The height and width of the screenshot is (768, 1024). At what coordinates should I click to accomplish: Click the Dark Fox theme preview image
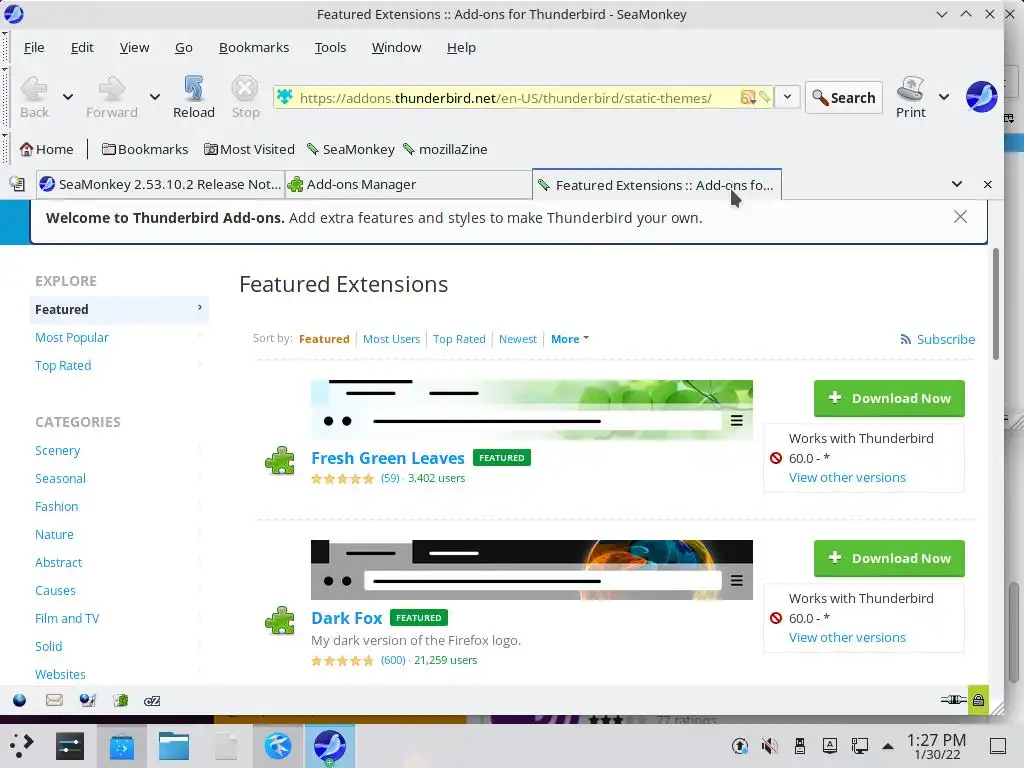pos(532,569)
